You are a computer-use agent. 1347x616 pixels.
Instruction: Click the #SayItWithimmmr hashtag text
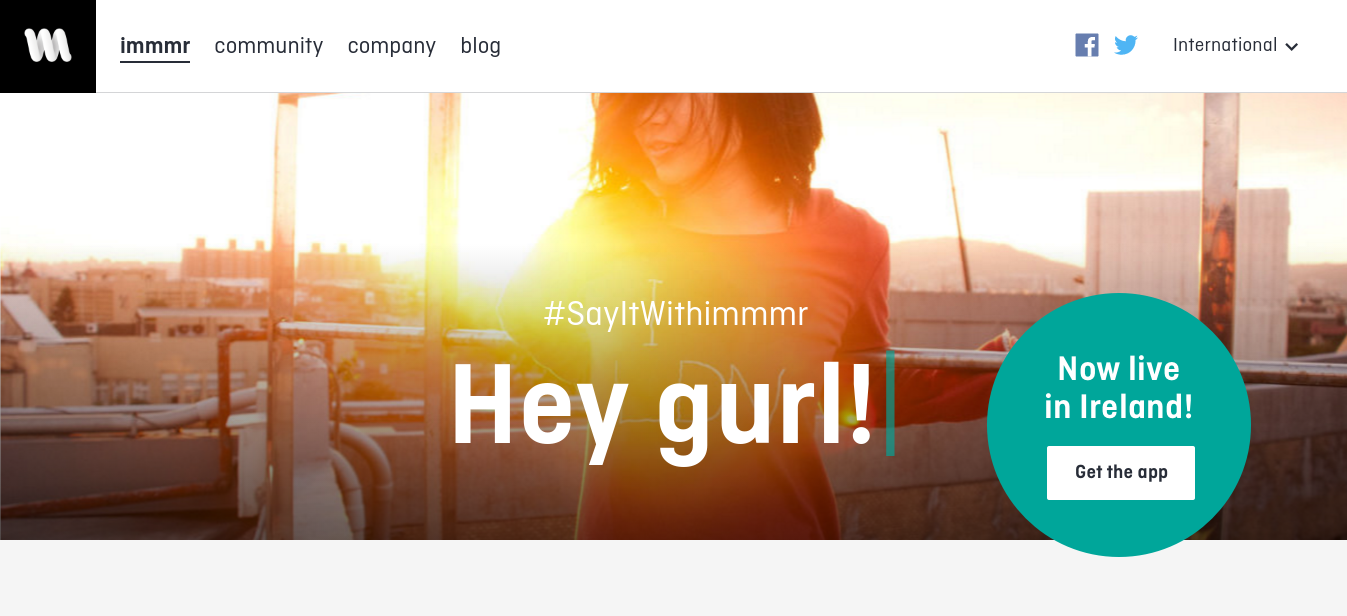coord(676,314)
